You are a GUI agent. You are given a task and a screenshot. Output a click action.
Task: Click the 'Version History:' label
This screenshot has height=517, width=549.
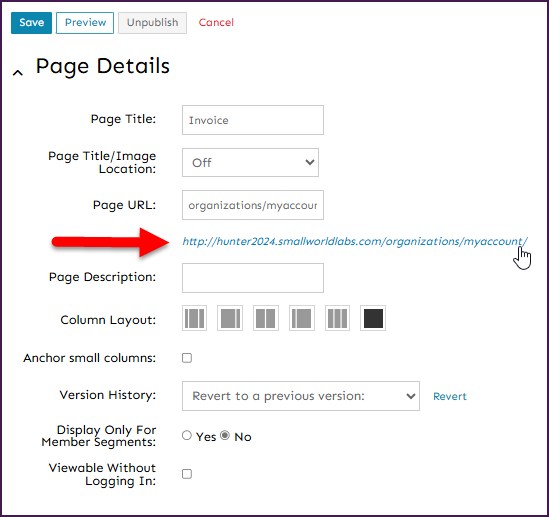(x=108, y=395)
